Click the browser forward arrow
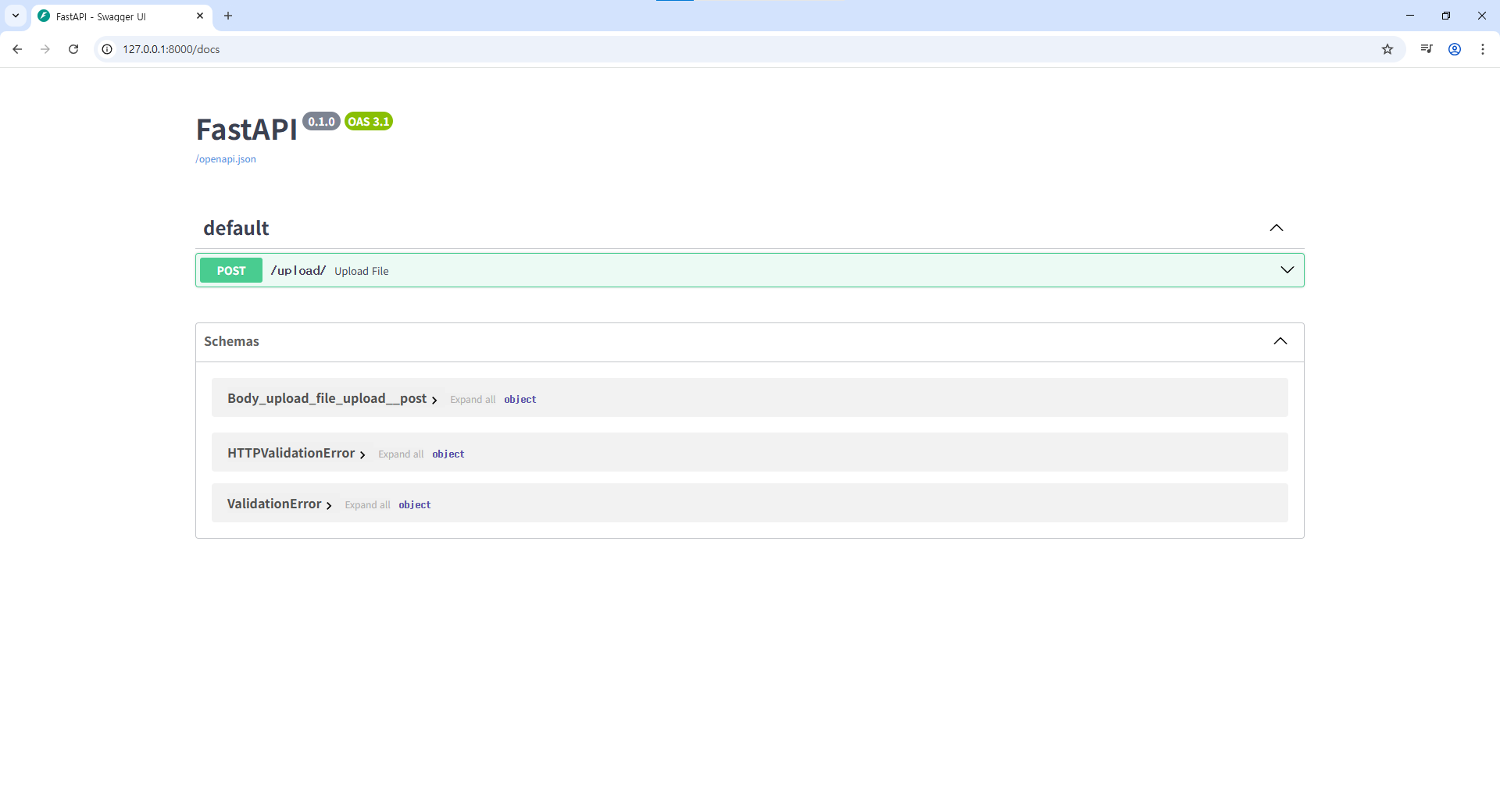The height and width of the screenshot is (812, 1500). 45,49
